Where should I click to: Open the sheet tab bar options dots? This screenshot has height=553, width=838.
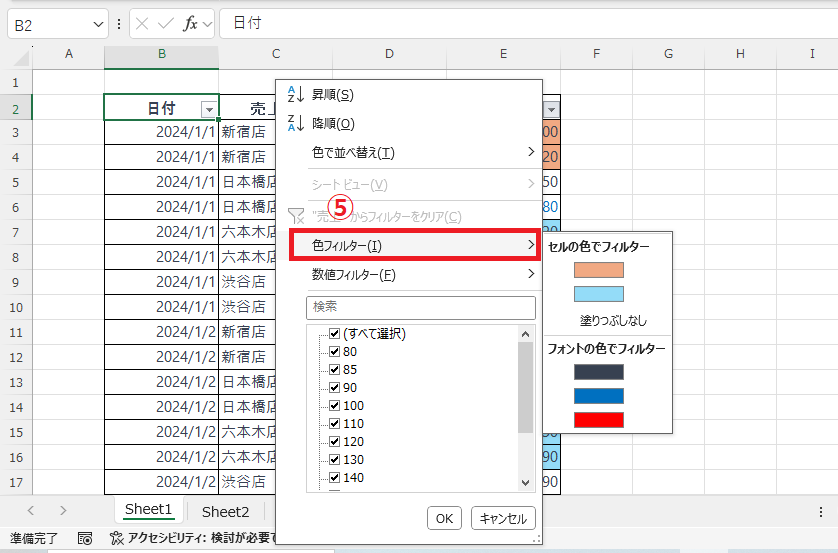[821, 512]
